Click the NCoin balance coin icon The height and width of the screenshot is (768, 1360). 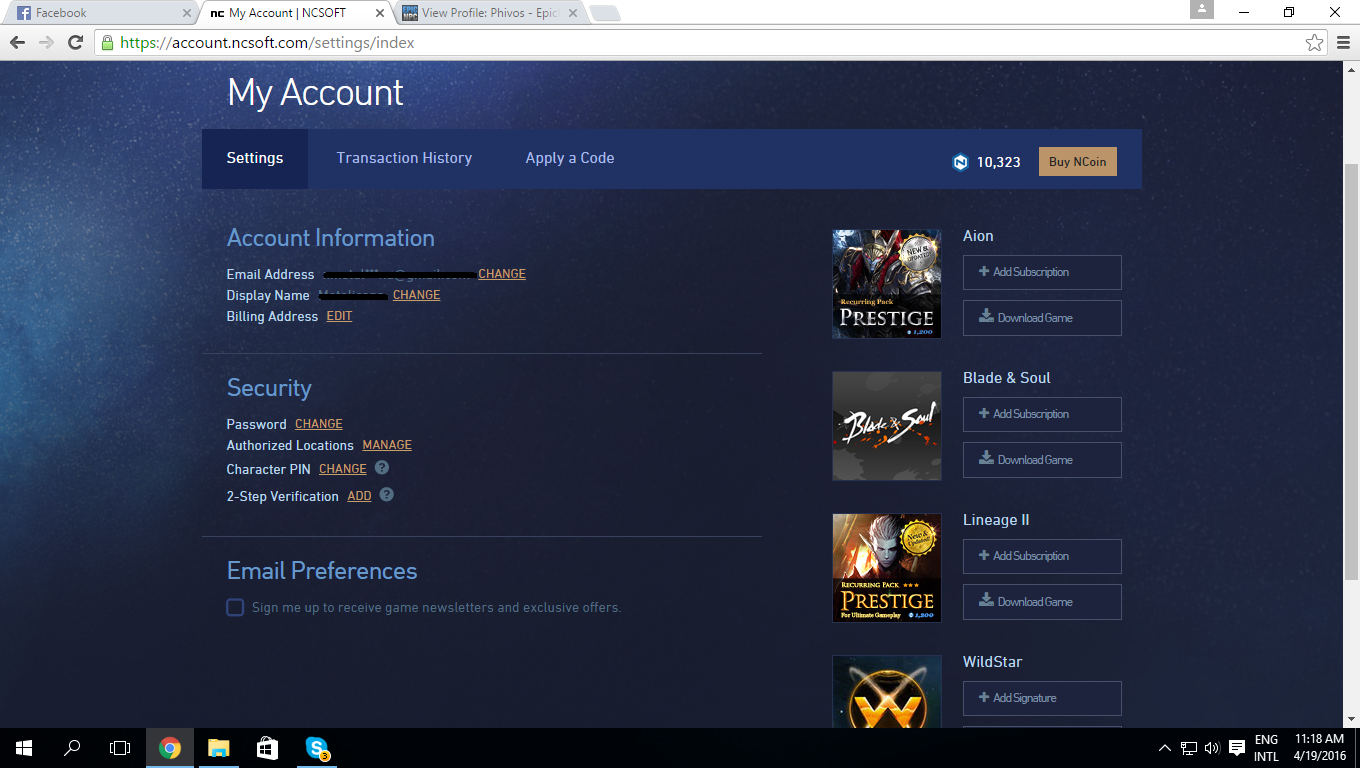click(961, 162)
